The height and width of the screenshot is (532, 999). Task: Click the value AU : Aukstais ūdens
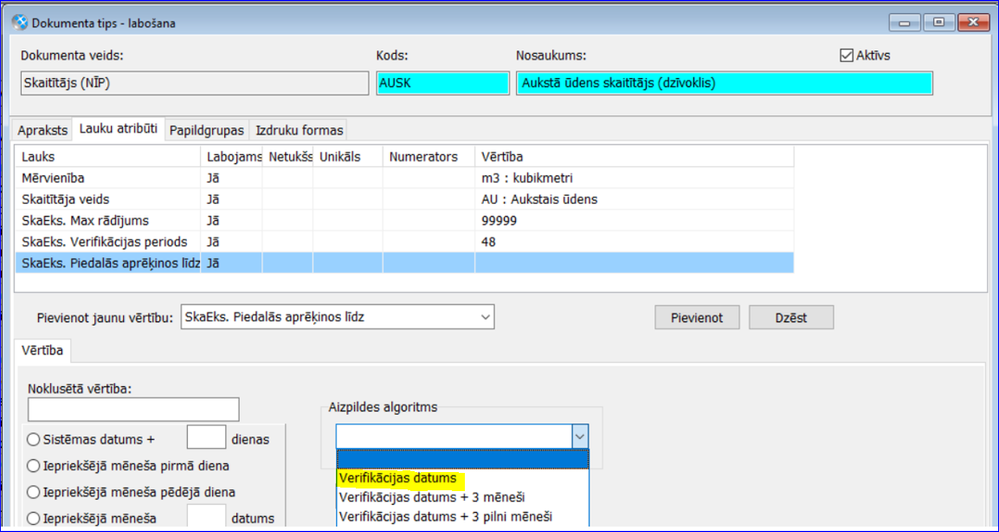point(540,199)
